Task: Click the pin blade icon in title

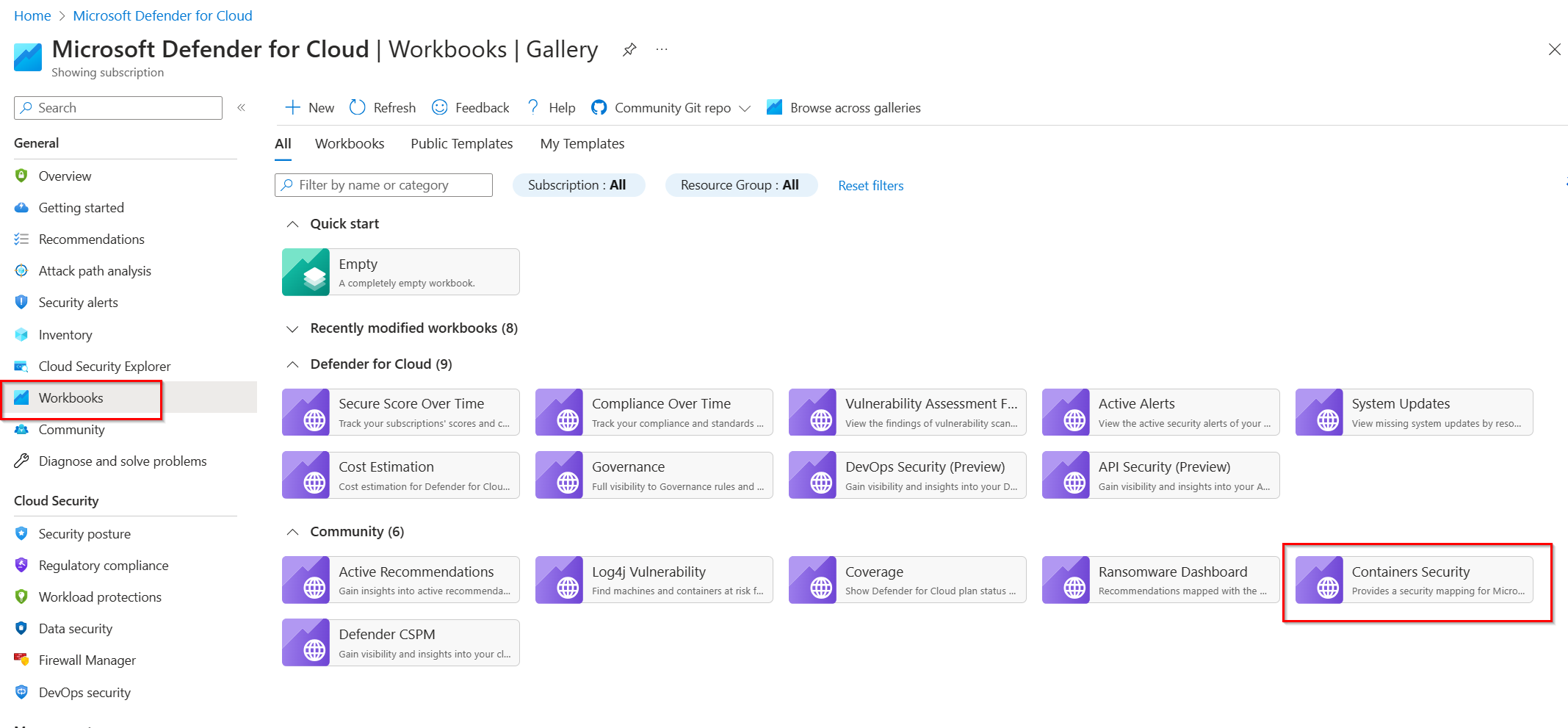Action: 629,50
